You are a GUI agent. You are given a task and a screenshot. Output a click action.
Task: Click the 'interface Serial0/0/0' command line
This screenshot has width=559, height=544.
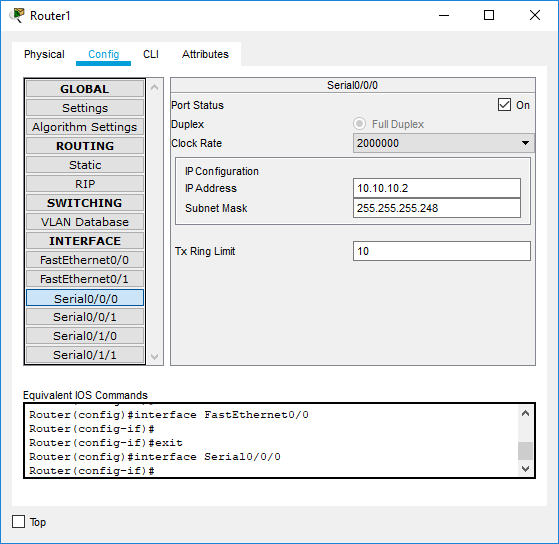[x=155, y=457]
